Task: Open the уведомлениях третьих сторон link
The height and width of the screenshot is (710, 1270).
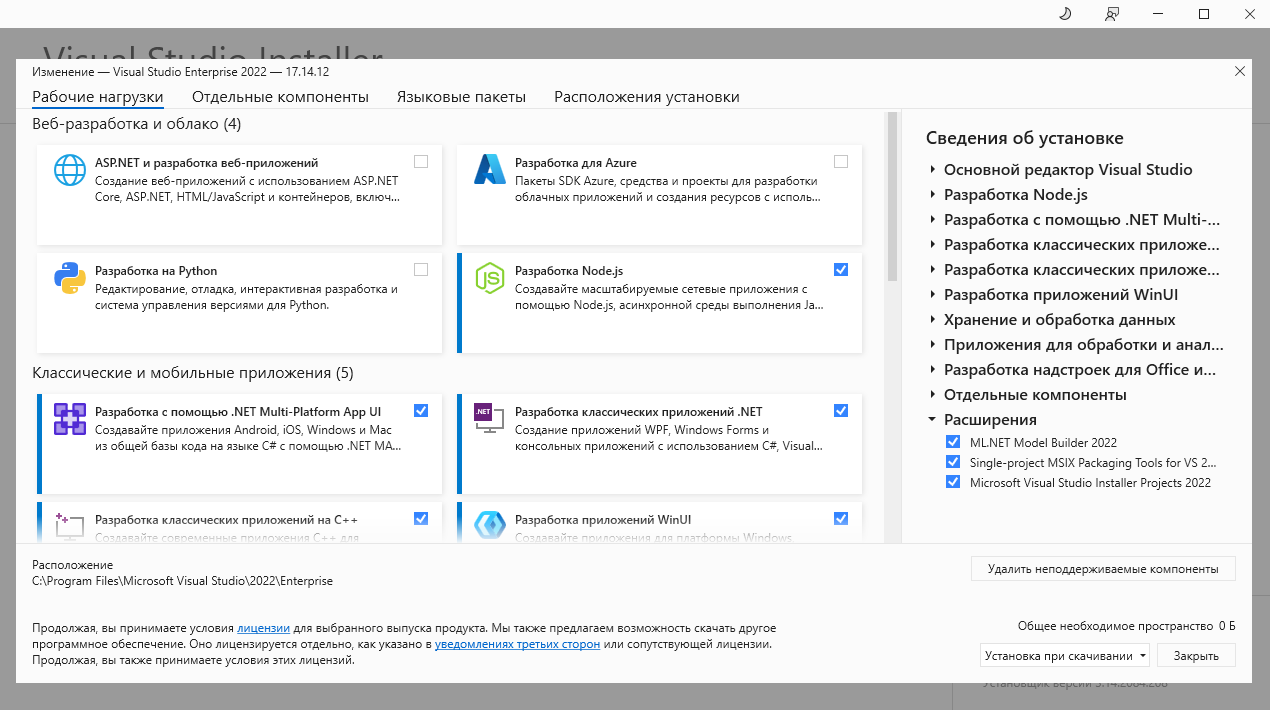Action: (x=517, y=644)
